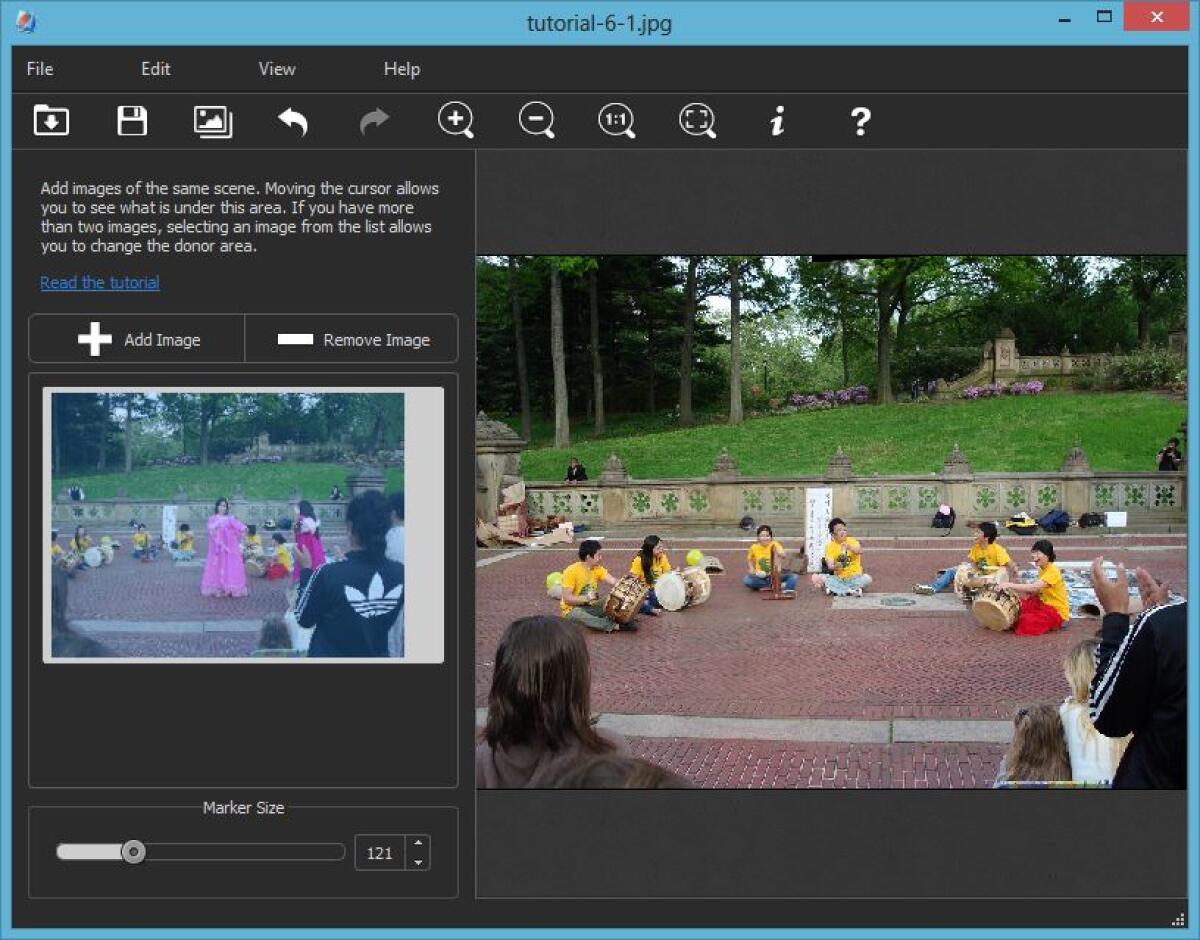The width and height of the screenshot is (1200, 940).
Task: Save the current project
Action: click(x=132, y=120)
